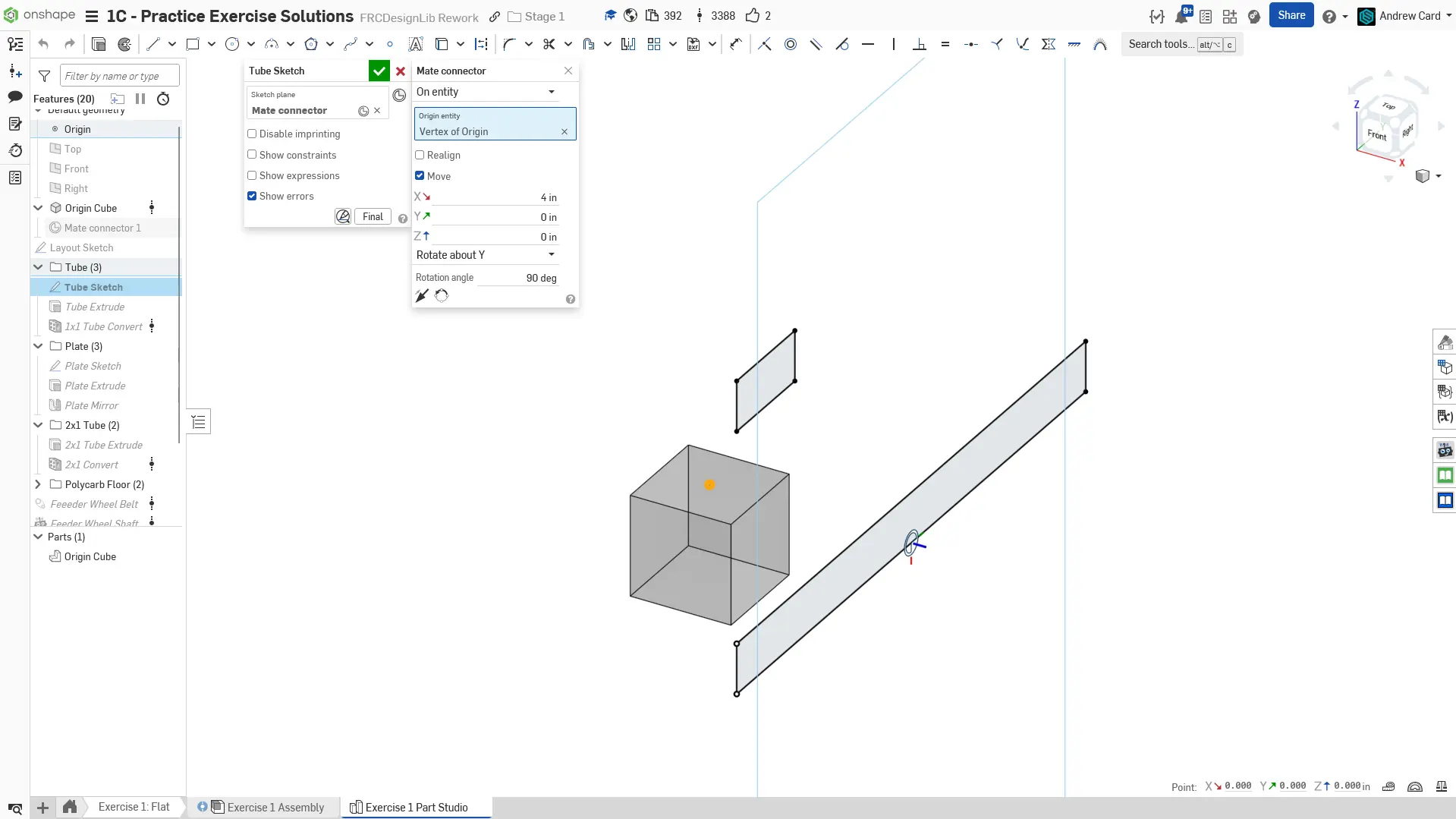The width and height of the screenshot is (1456, 819).
Task: Enable the Realign checkbox
Action: pyautogui.click(x=420, y=155)
